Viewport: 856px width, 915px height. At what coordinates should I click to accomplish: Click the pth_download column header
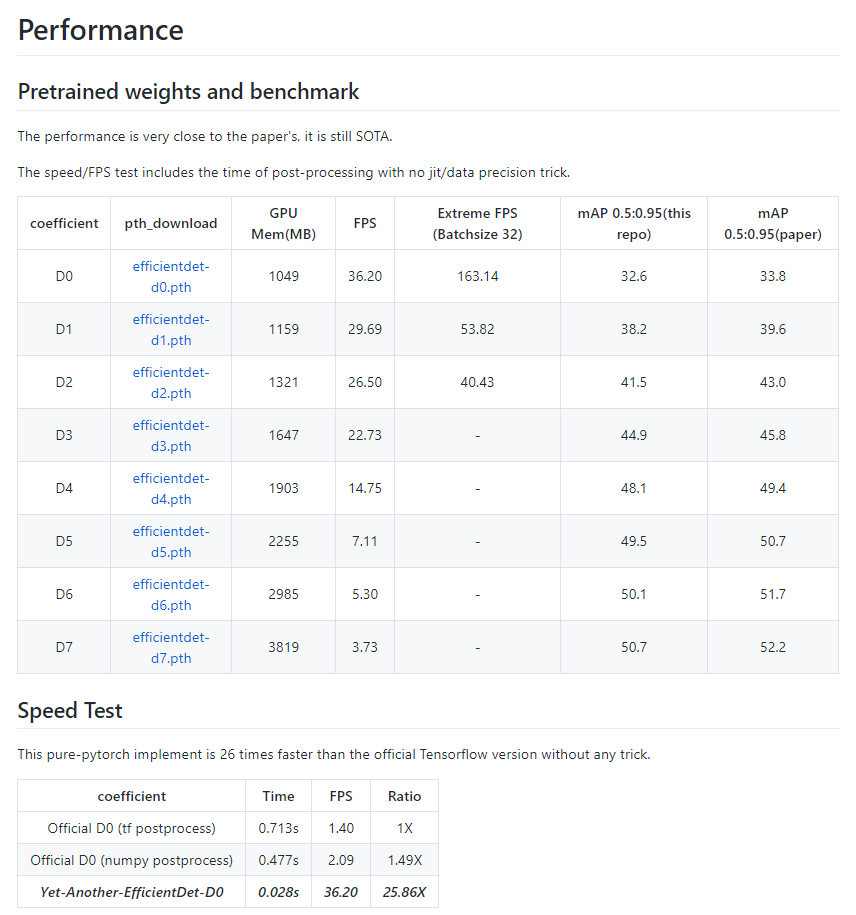pyautogui.click(x=171, y=223)
